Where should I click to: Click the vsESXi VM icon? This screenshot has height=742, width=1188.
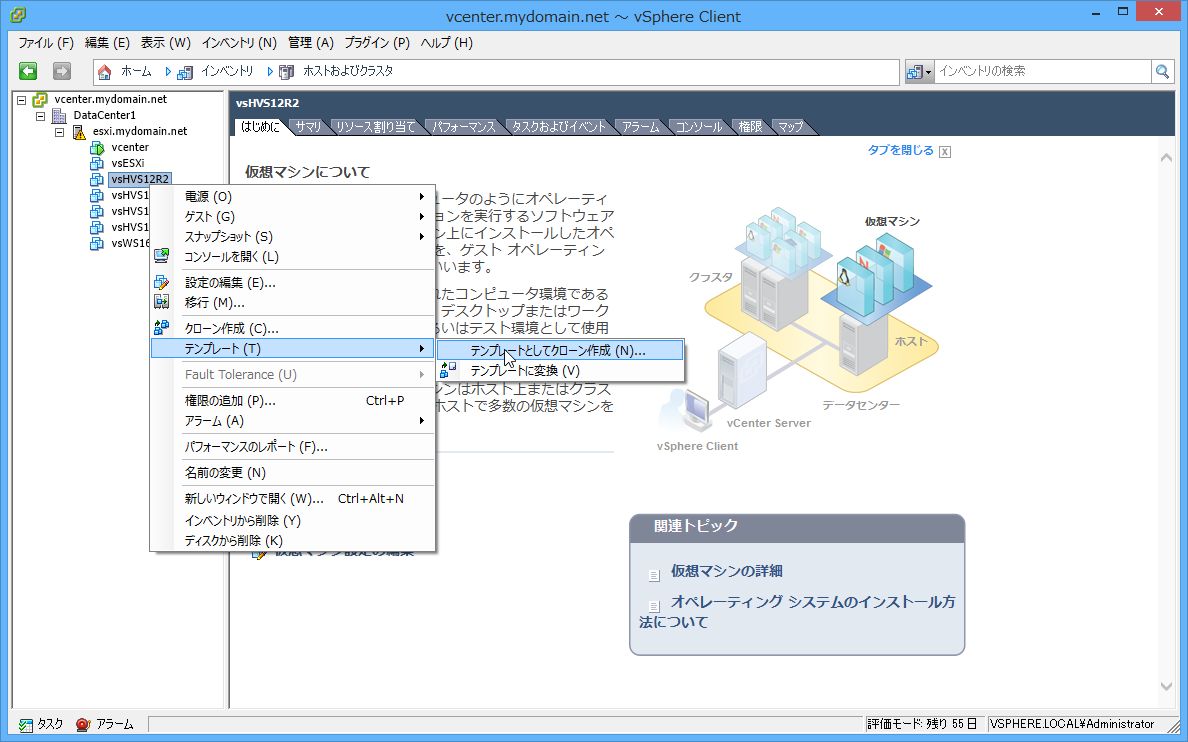(x=96, y=163)
